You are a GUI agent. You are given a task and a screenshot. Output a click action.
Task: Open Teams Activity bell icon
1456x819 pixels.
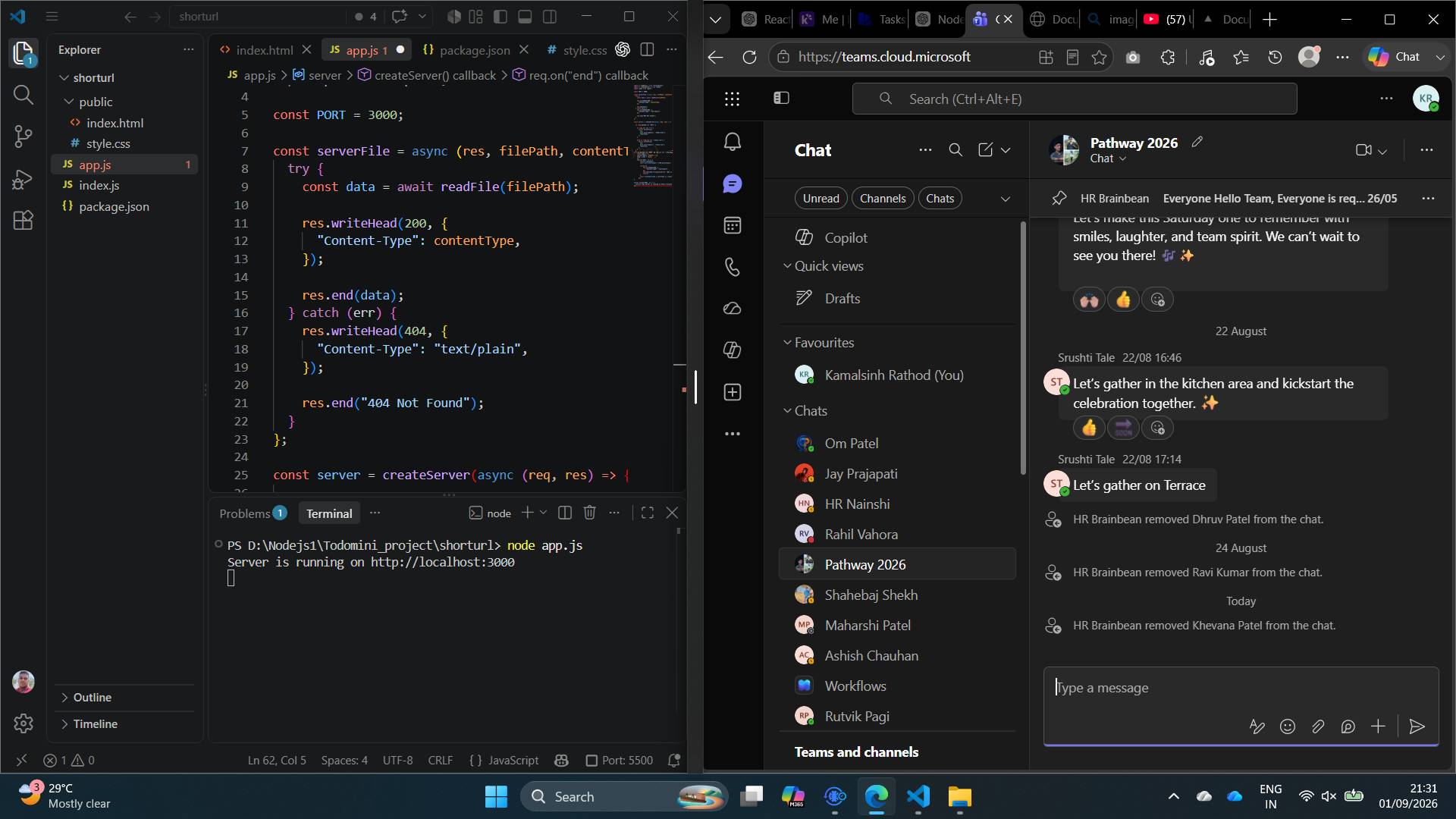pyautogui.click(x=733, y=142)
